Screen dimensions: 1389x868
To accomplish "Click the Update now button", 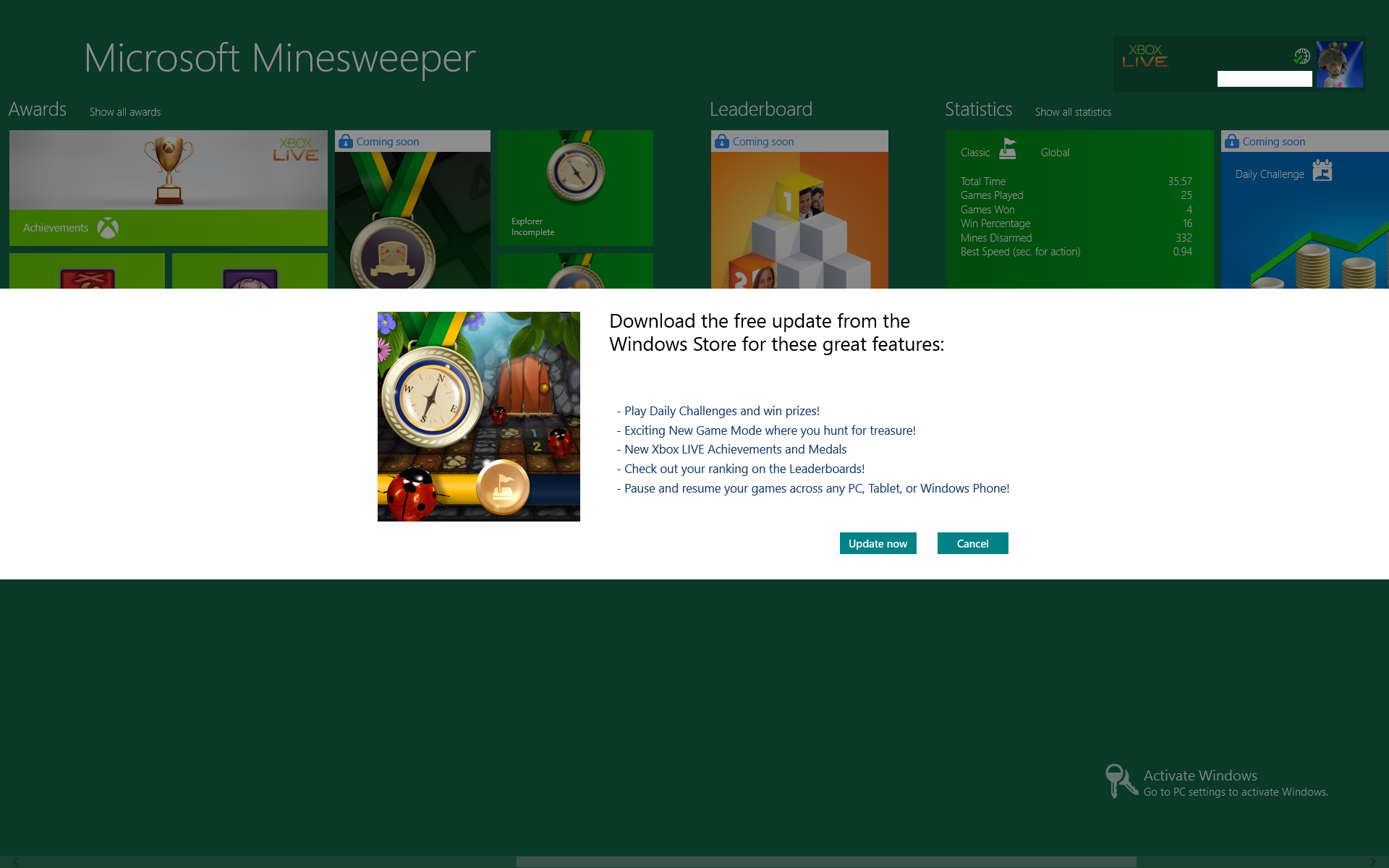I will pyautogui.click(x=878, y=543).
